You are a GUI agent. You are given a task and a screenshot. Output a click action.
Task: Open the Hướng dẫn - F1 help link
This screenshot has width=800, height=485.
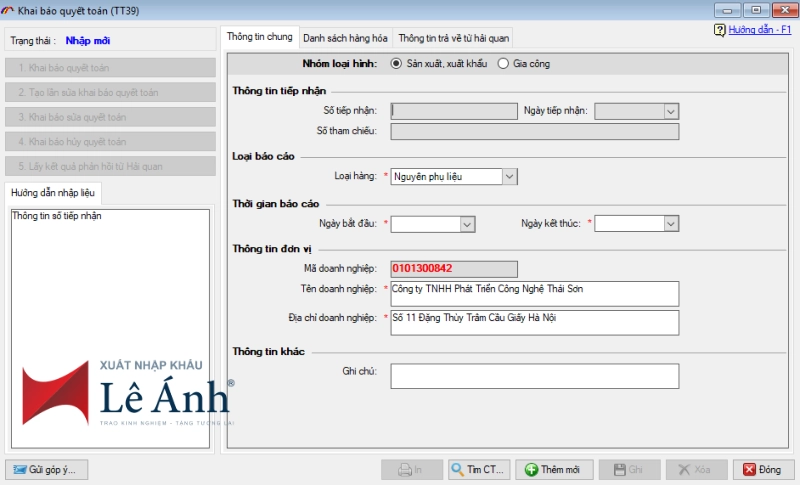(x=760, y=31)
